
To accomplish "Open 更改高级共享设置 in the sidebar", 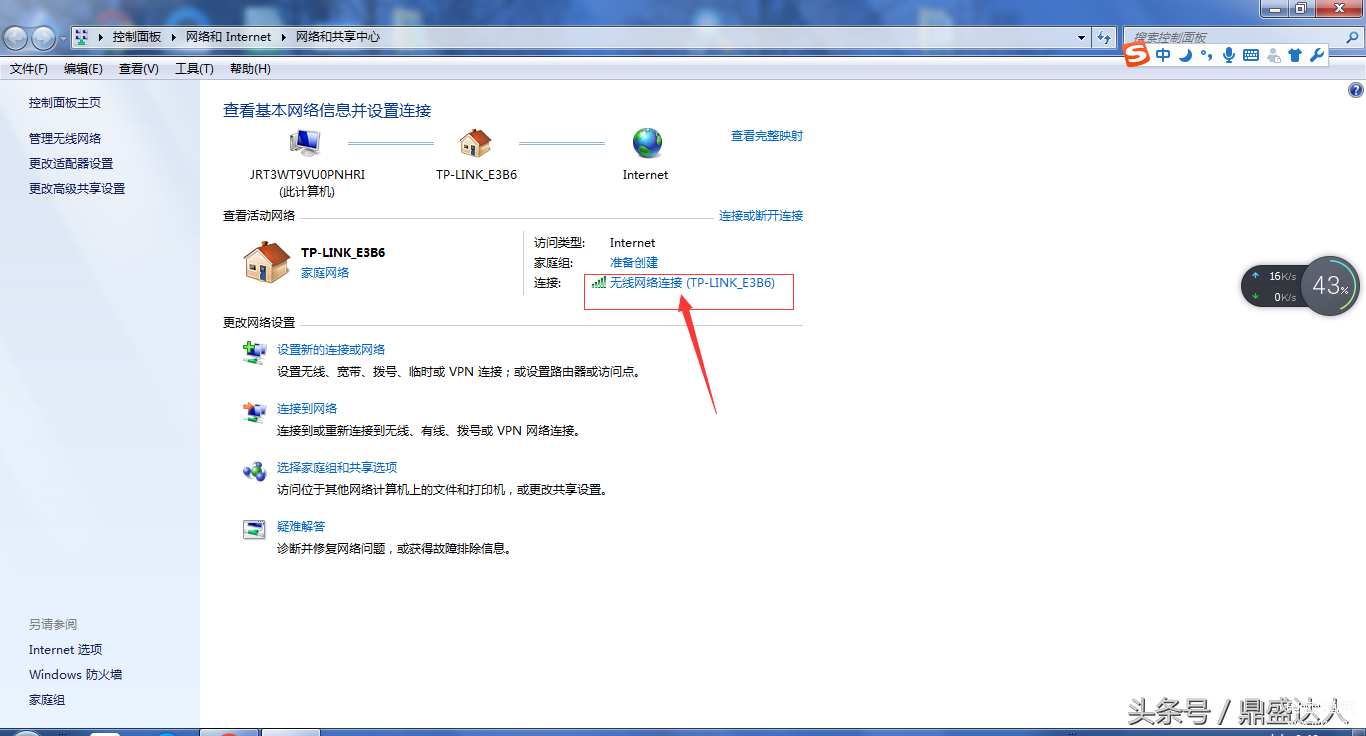I will click(77, 189).
